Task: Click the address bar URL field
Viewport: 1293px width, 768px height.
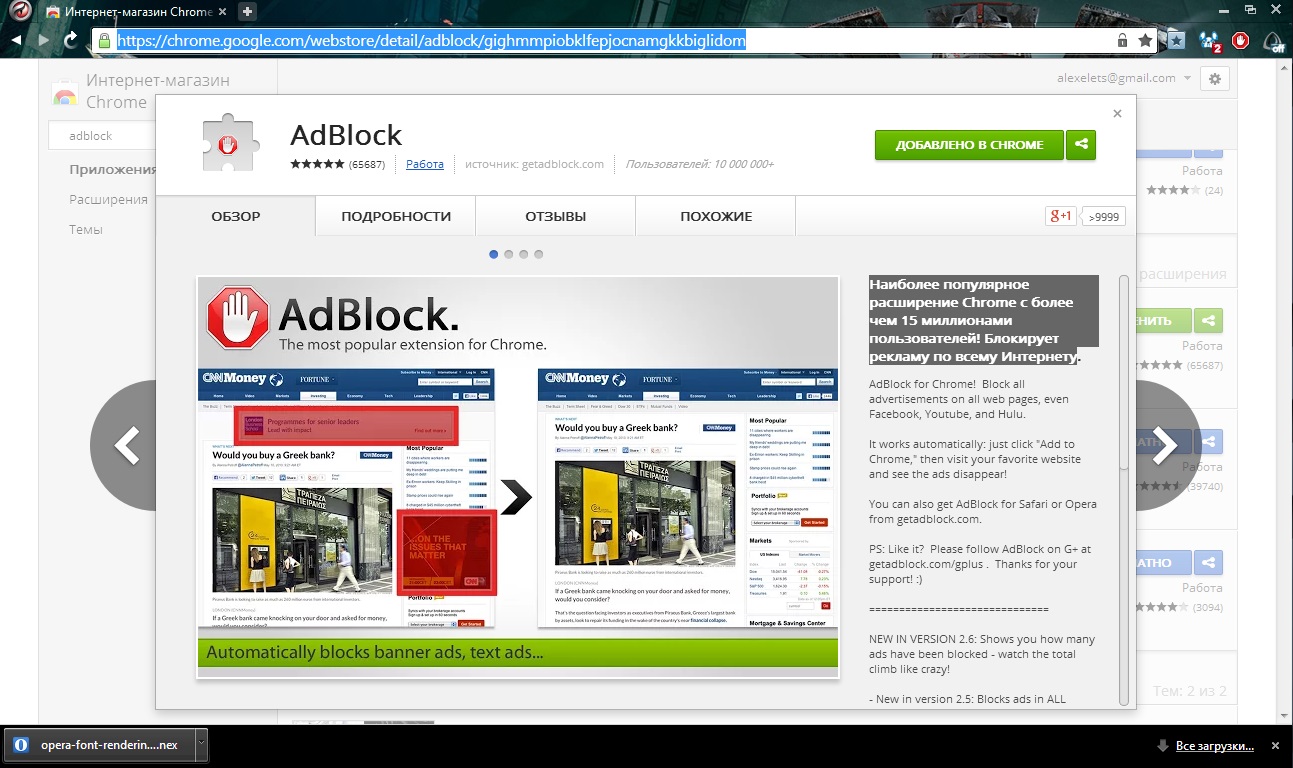Action: (613, 41)
